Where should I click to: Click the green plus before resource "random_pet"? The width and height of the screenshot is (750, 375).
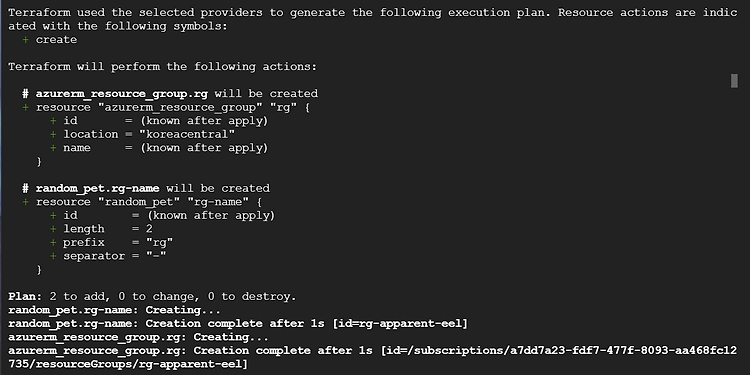25,202
